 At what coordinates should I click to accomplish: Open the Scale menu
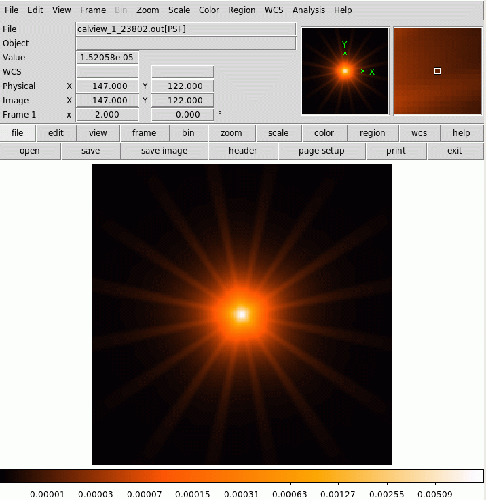(179, 10)
